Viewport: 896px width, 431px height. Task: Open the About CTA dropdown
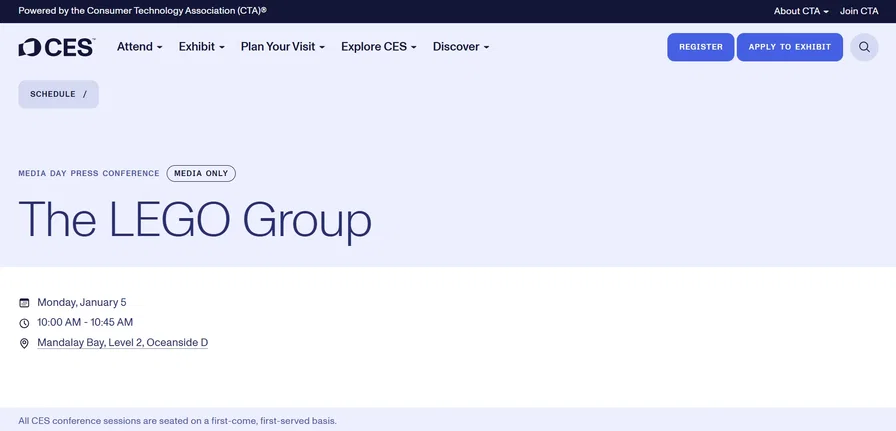tap(801, 11)
